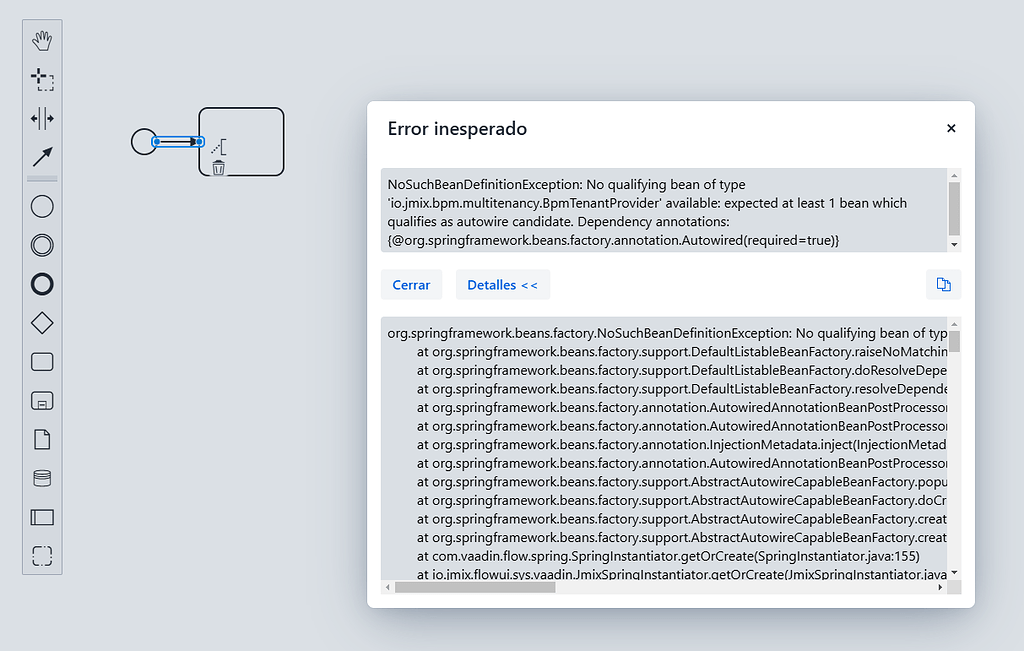This screenshot has height=651, width=1024.
Task: Create a Task from the palette
Action: coord(41,361)
